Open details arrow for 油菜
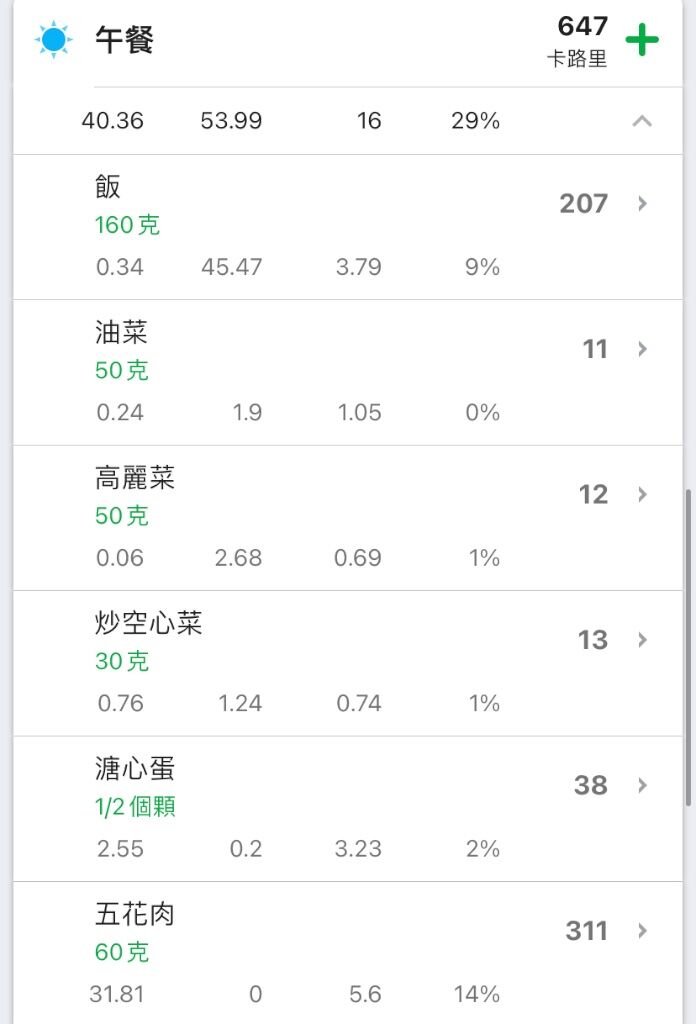The width and height of the screenshot is (696, 1024). pyautogui.click(x=642, y=349)
